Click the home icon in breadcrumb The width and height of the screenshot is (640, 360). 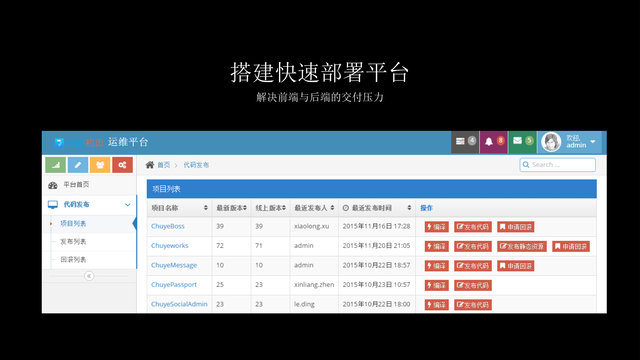point(150,165)
